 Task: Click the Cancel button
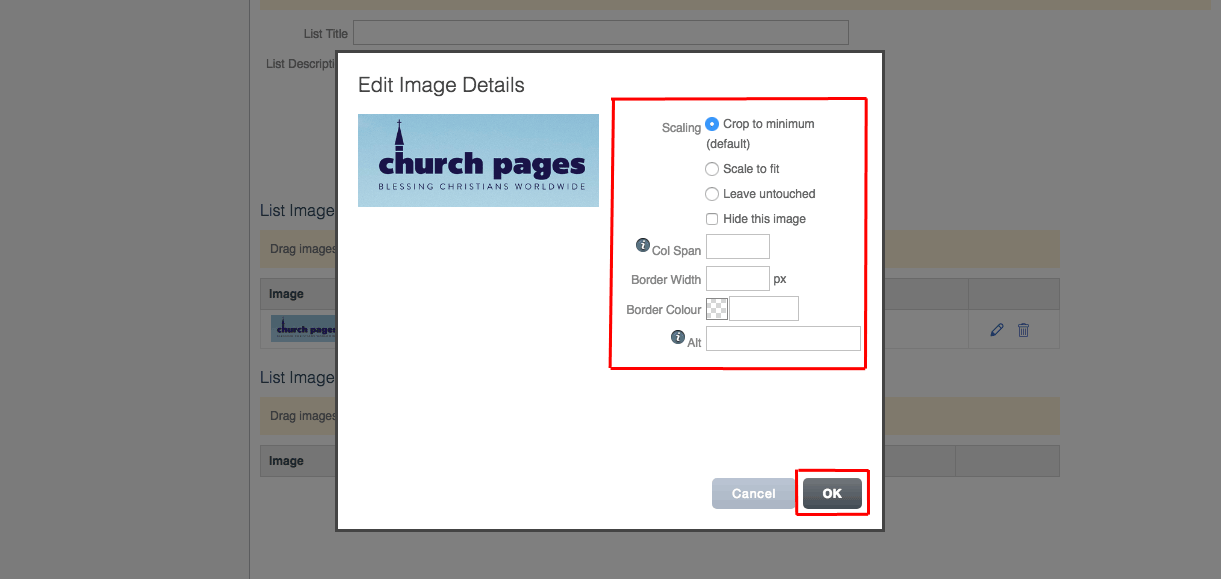click(754, 494)
